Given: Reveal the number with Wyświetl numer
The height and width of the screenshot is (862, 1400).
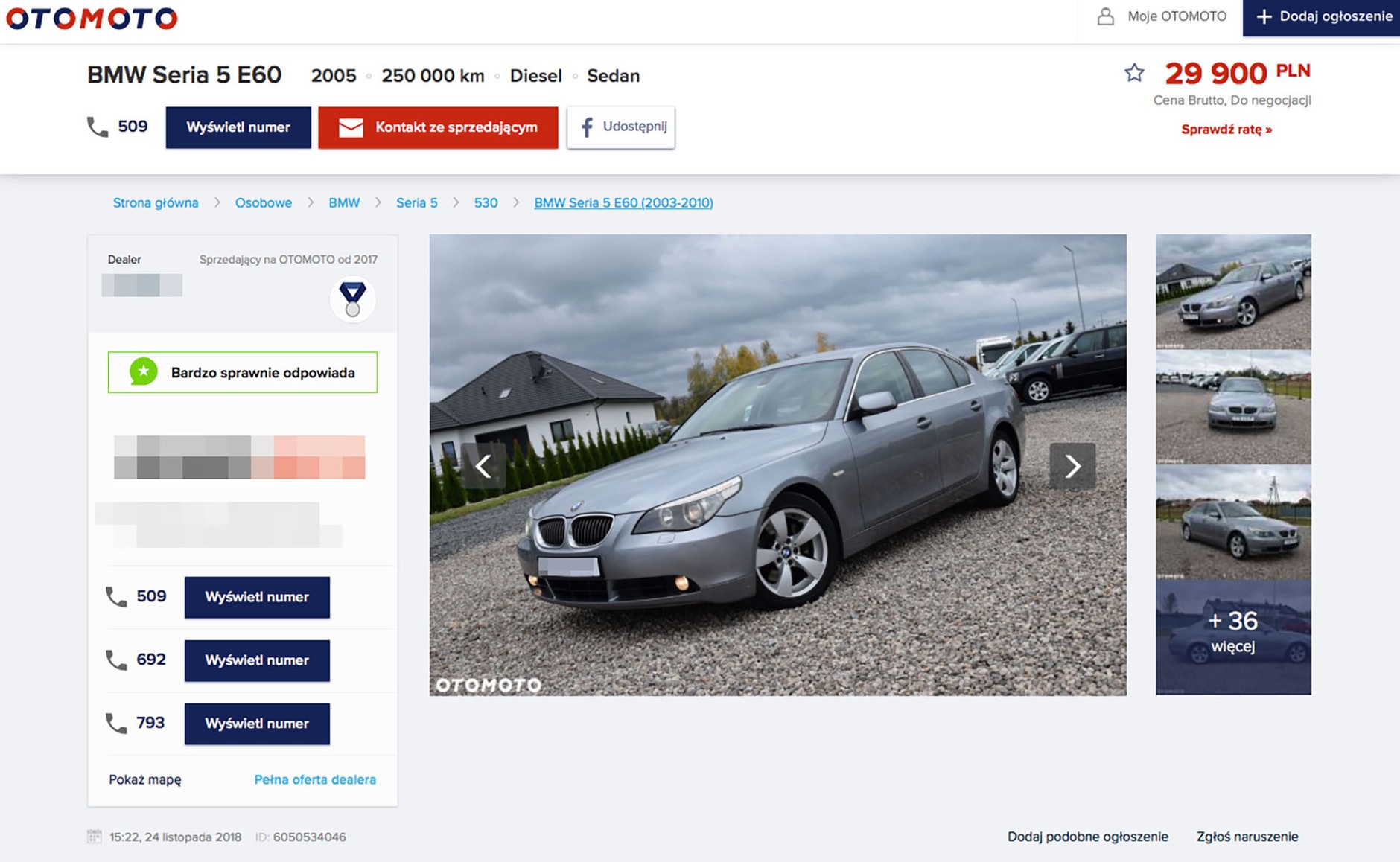Looking at the screenshot, I should (238, 127).
